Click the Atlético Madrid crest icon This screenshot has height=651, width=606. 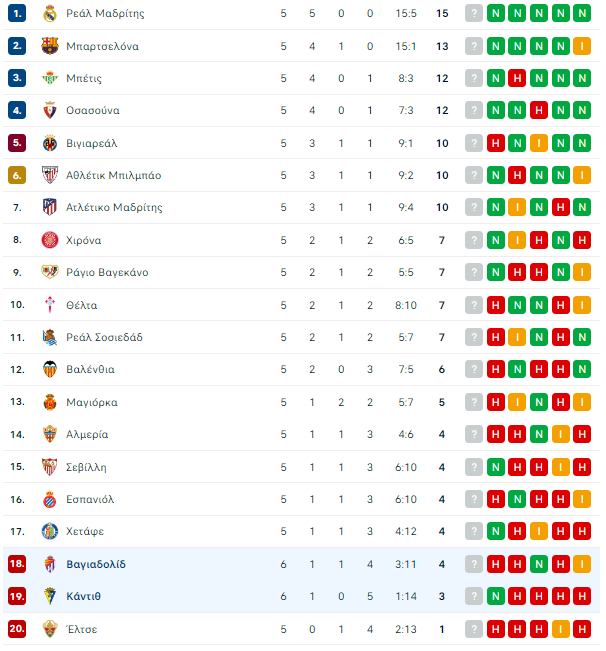(50, 207)
